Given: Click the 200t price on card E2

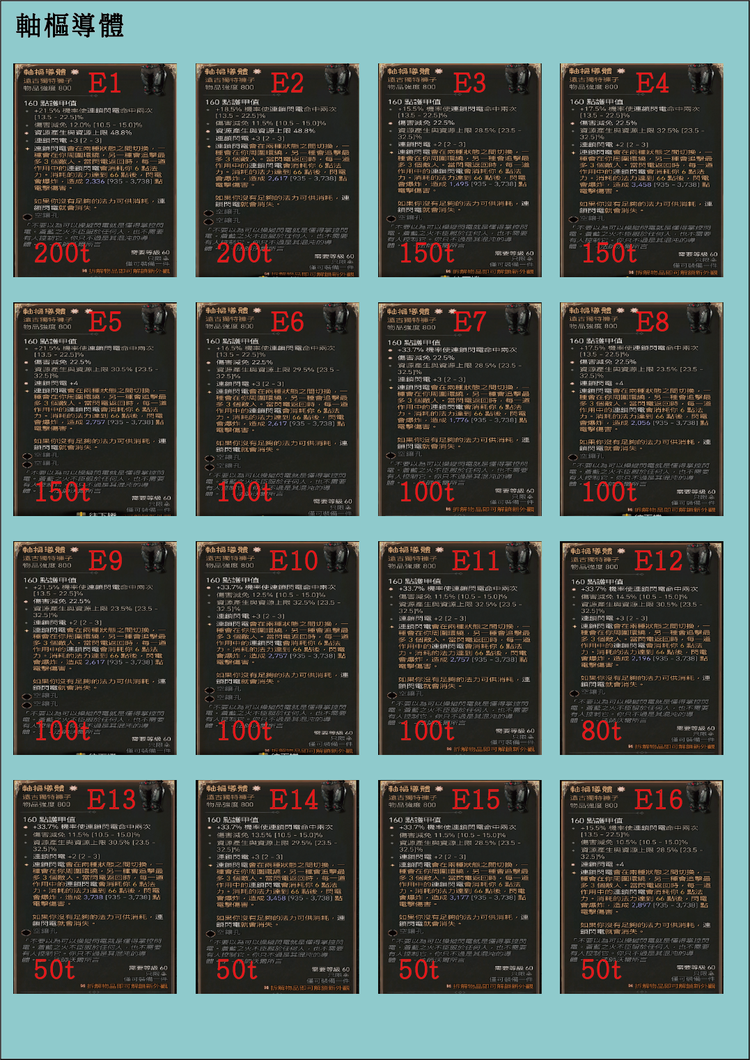Looking at the screenshot, I should click(245, 254).
